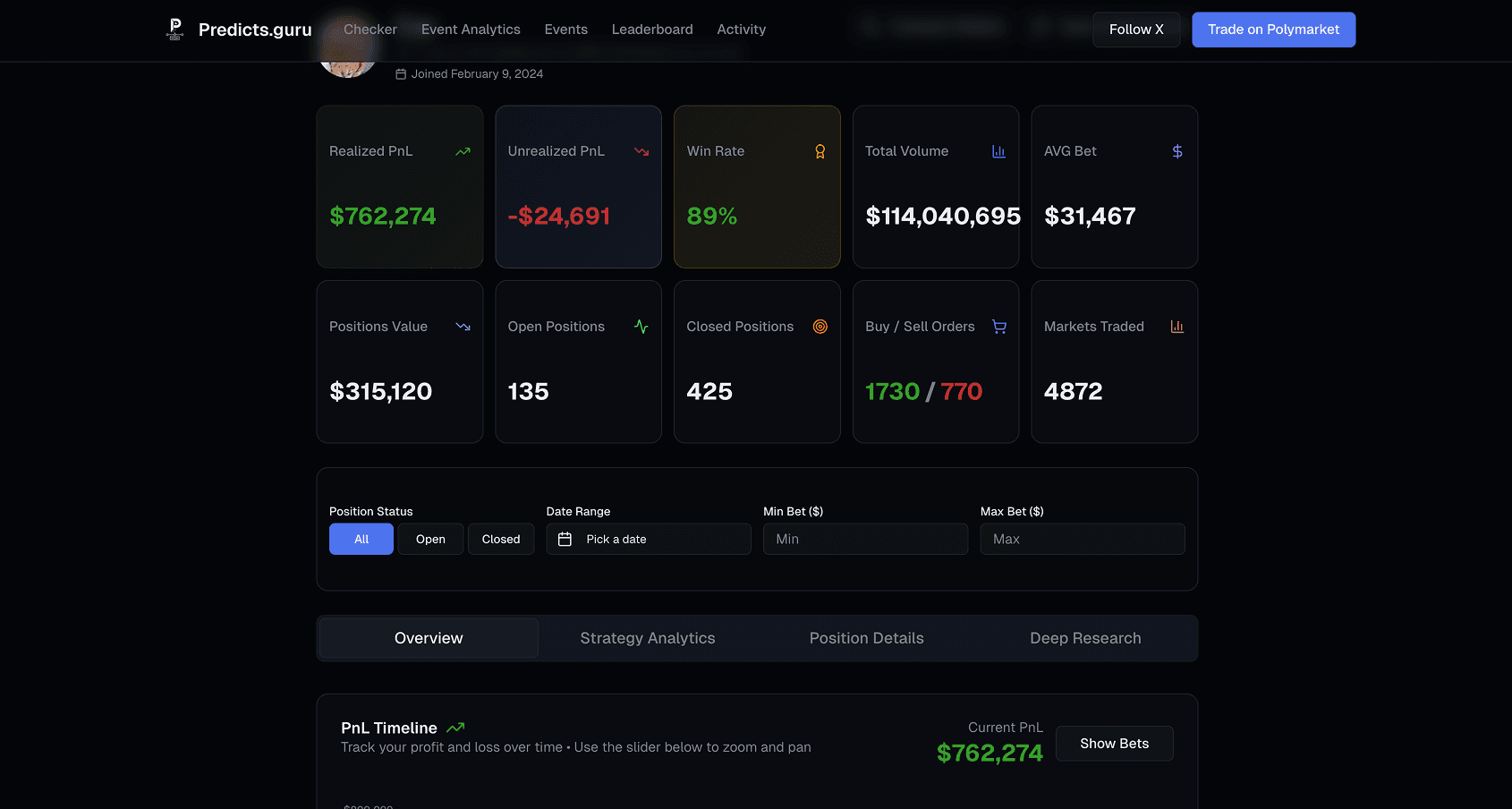Viewport: 1512px width, 809px height.
Task: Click the calendar icon in the date picker
Action: click(565, 539)
